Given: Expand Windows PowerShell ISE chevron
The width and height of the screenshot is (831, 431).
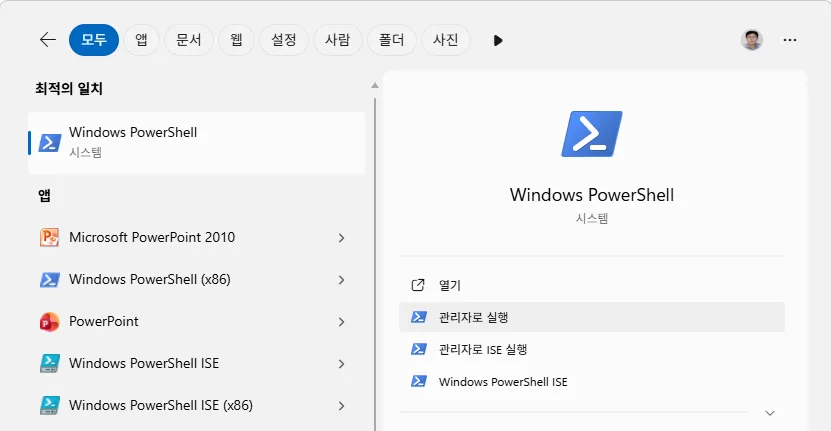Looking at the screenshot, I should point(342,364).
